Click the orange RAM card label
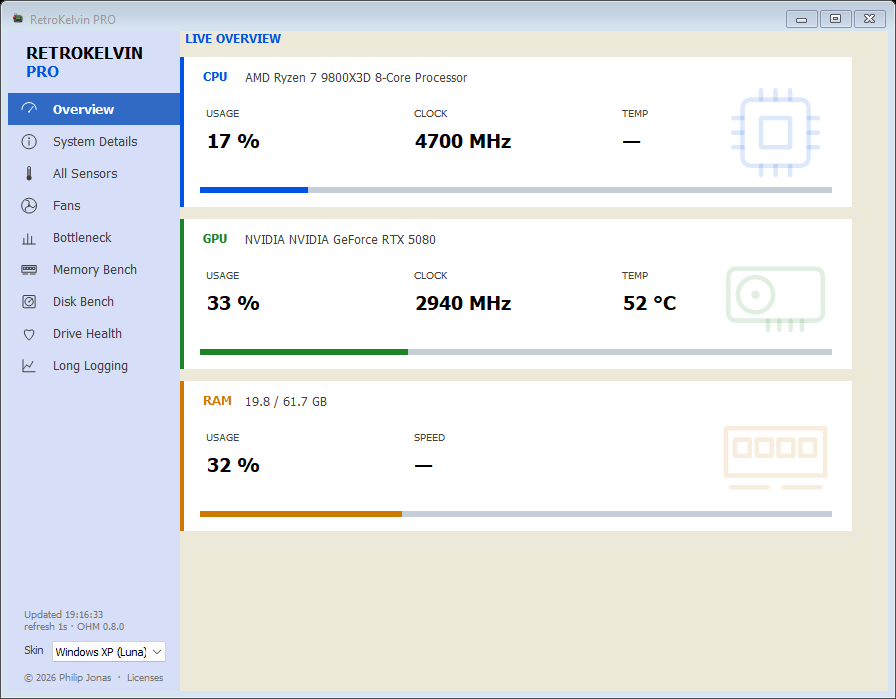This screenshot has height=699, width=896. click(x=217, y=401)
